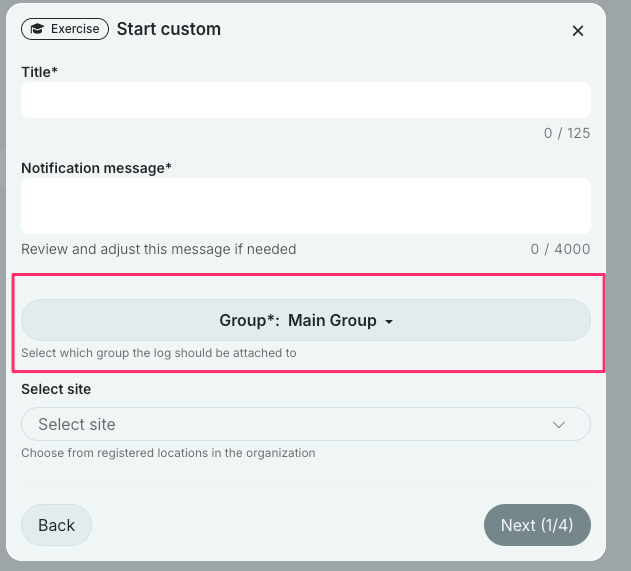Image resolution: width=631 pixels, height=571 pixels.
Task: Click the caret arrow beside Main Group
Action: pyautogui.click(x=389, y=322)
